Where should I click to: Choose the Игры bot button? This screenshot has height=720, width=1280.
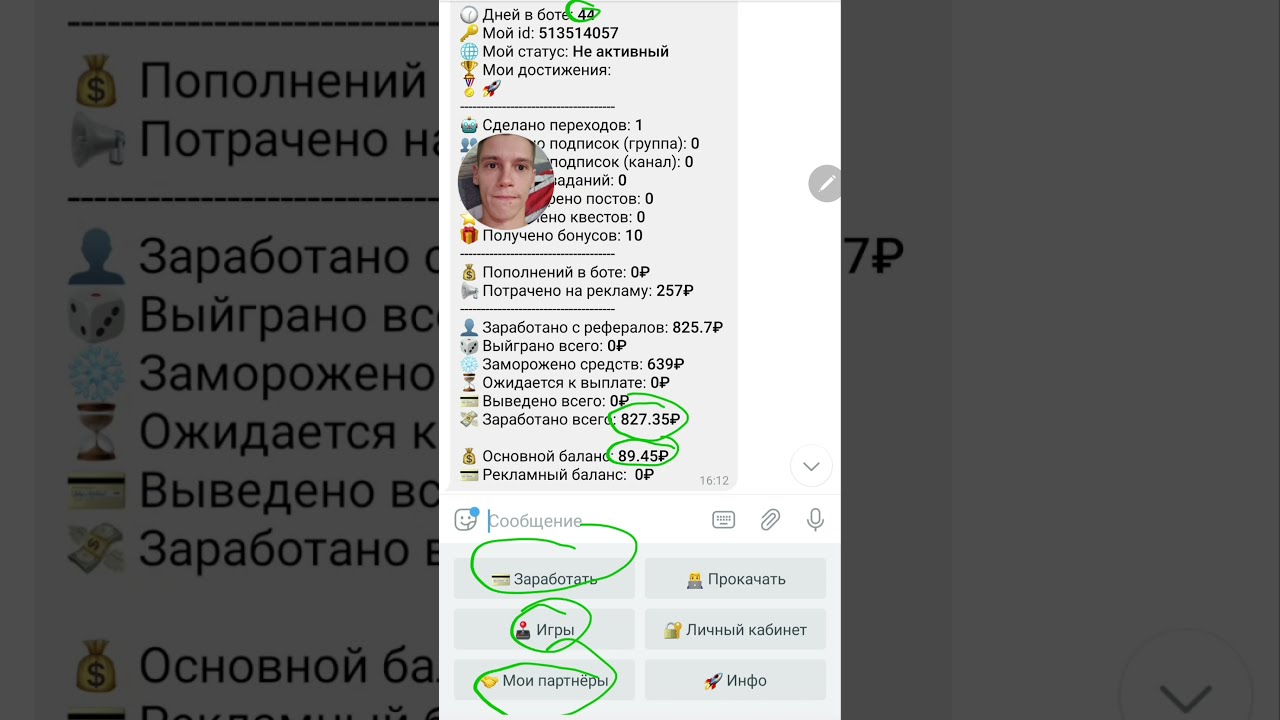pyautogui.click(x=544, y=630)
